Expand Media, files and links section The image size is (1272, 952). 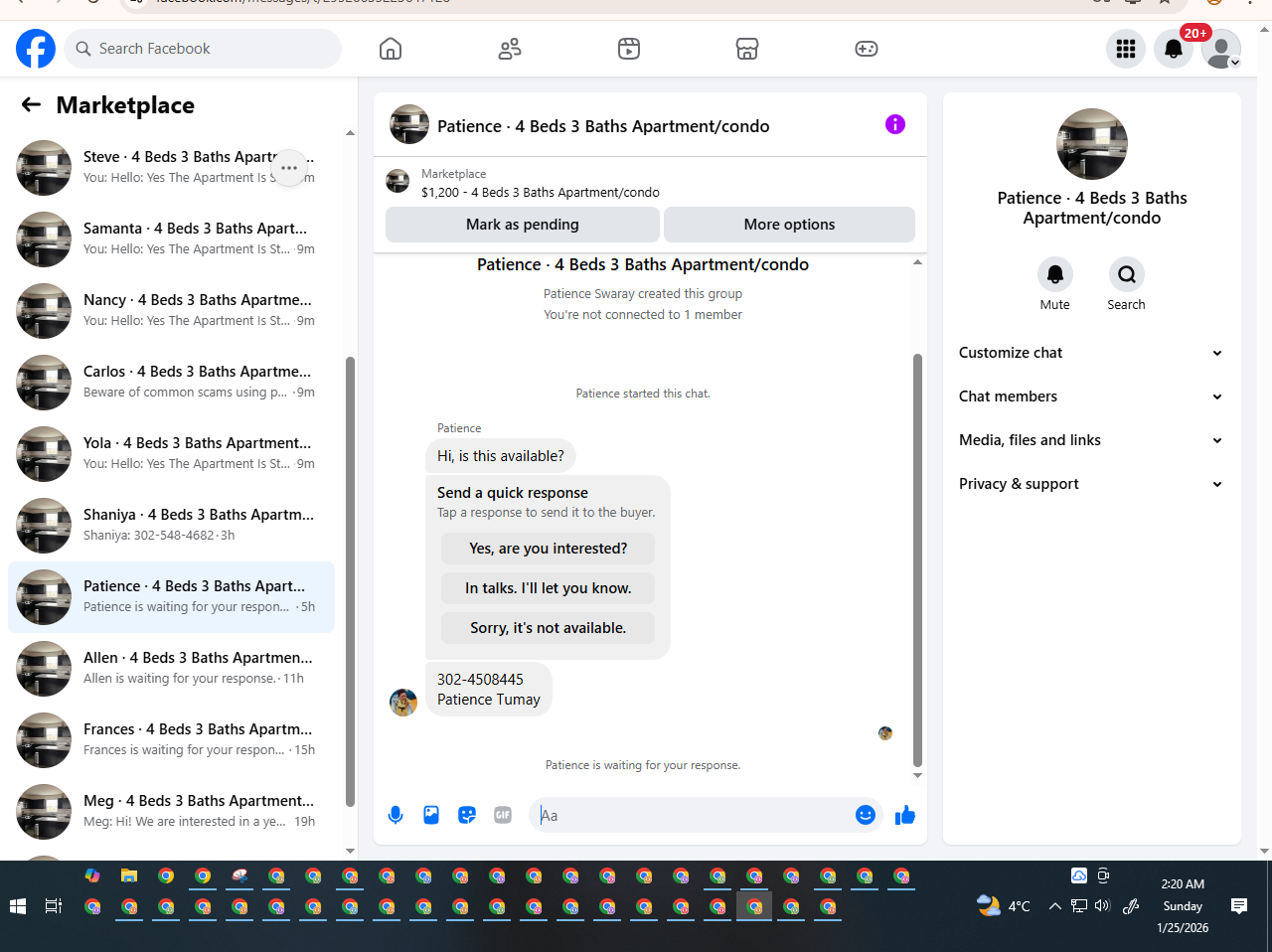tap(1092, 440)
